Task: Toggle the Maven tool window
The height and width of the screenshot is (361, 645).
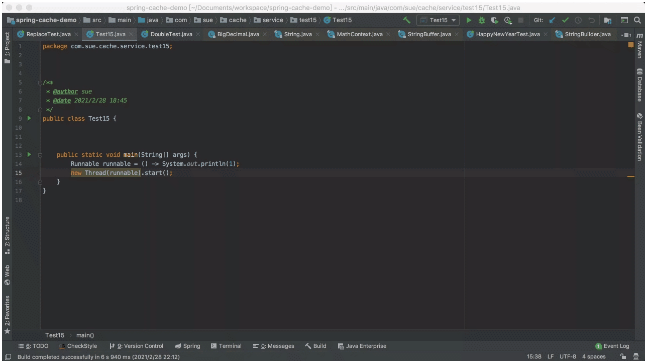Action: (x=640, y=46)
